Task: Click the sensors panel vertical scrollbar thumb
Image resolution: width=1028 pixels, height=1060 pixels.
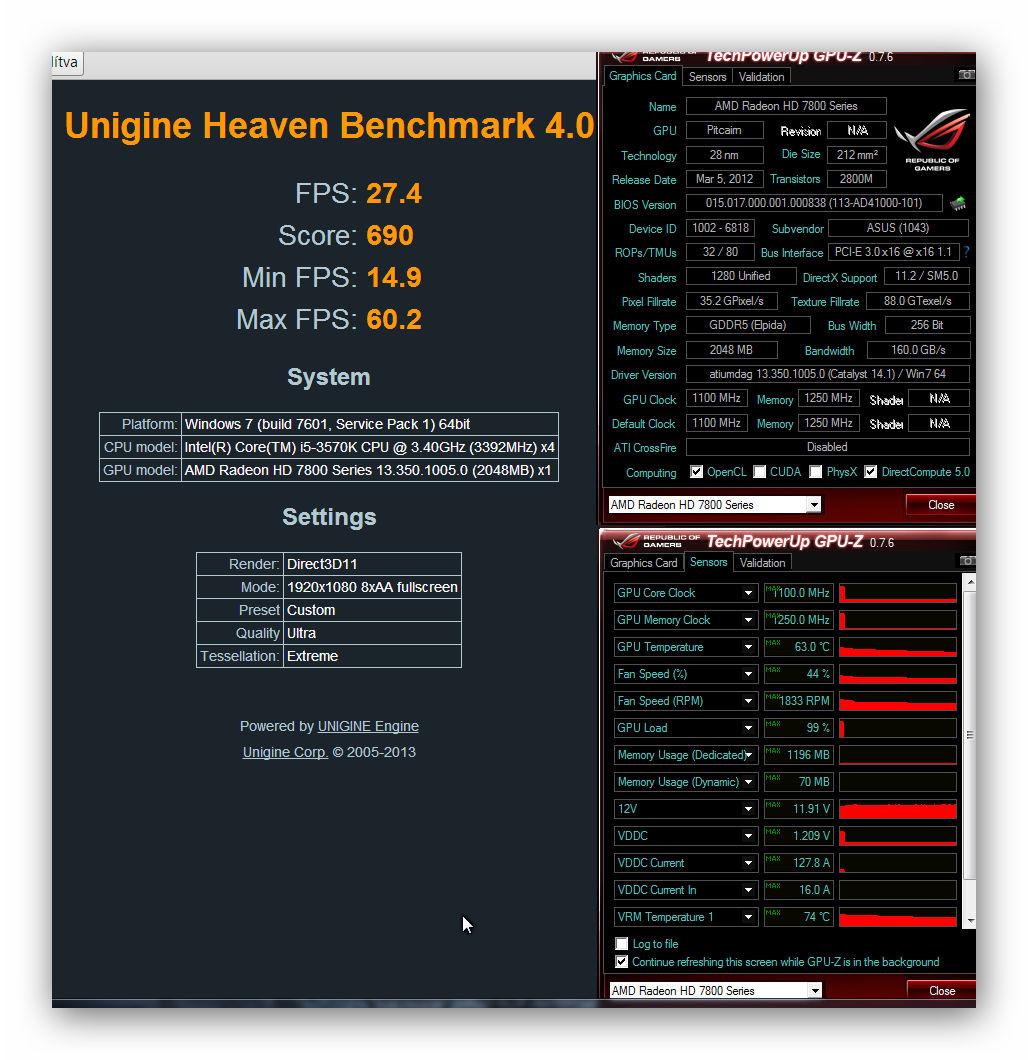Action: click(x=971, y=735)
